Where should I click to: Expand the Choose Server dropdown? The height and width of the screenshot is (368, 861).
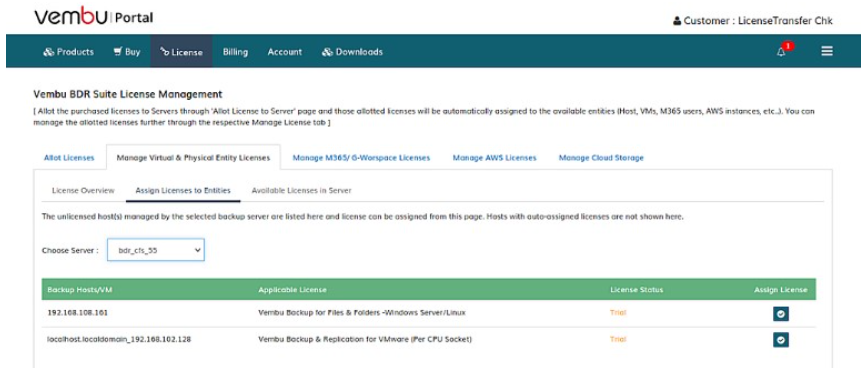coord(156,250)
